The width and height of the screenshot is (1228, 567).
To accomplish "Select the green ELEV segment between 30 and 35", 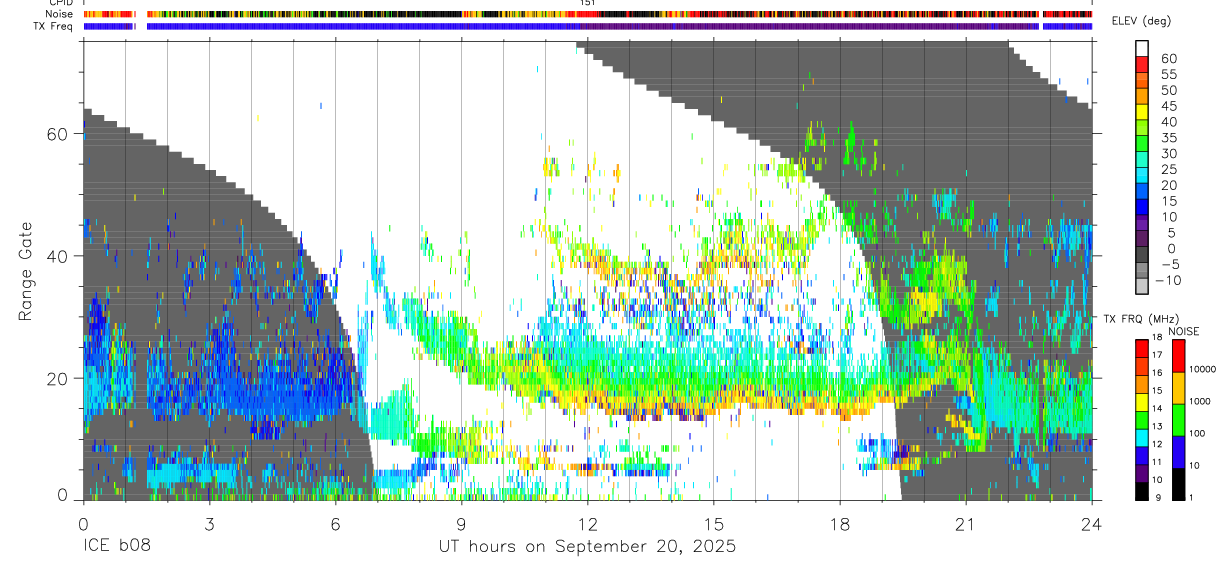I will pos(1142,144).
